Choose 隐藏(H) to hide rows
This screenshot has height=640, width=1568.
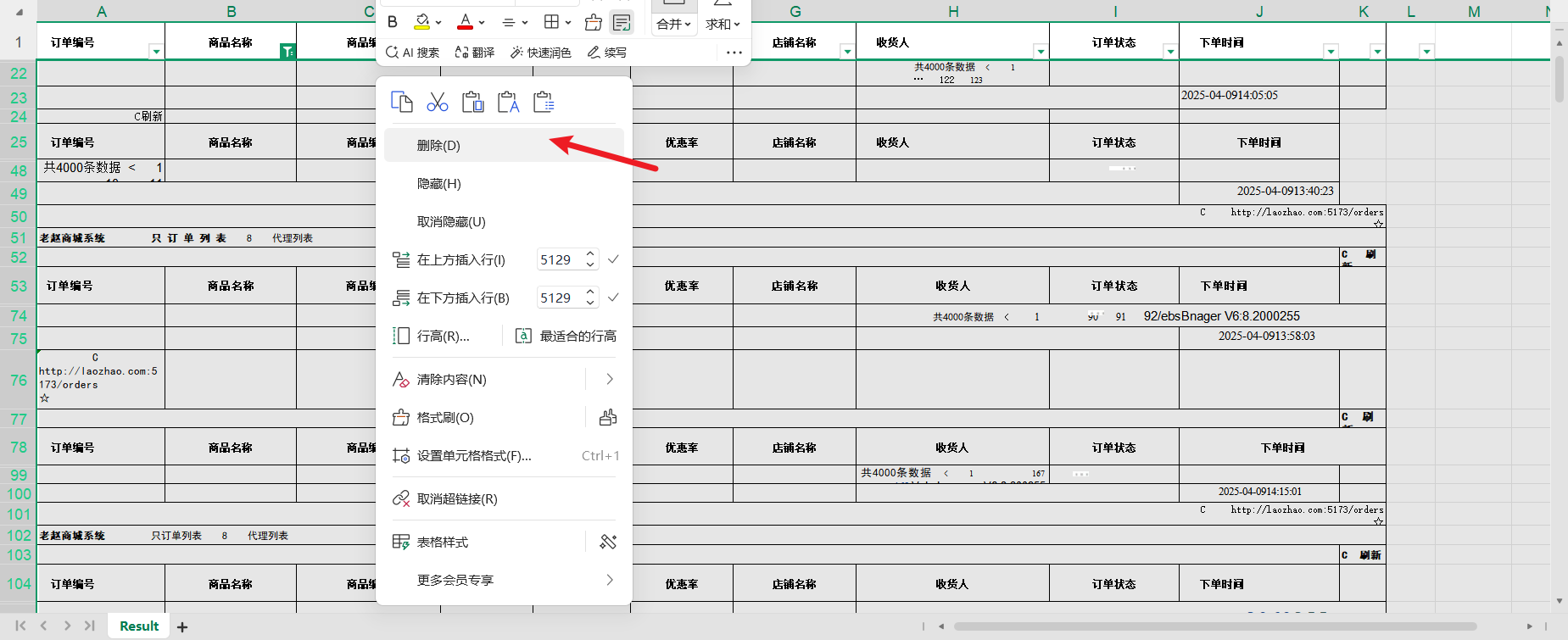click(x=438, y=184)
